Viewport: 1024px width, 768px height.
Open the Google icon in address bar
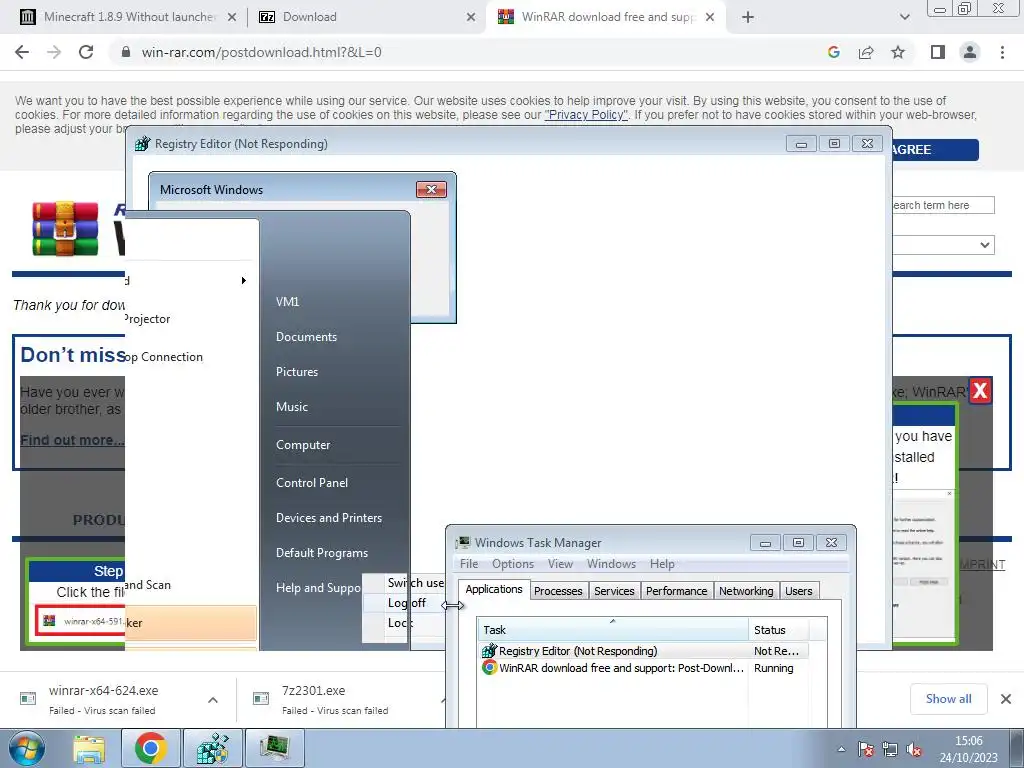click(833, 52)
